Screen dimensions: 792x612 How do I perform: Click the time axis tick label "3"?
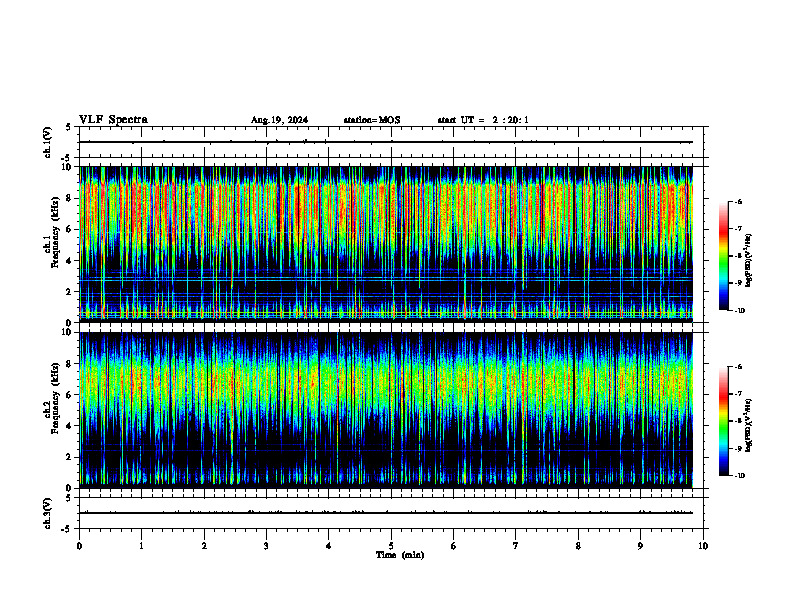(x=266, y=546)
